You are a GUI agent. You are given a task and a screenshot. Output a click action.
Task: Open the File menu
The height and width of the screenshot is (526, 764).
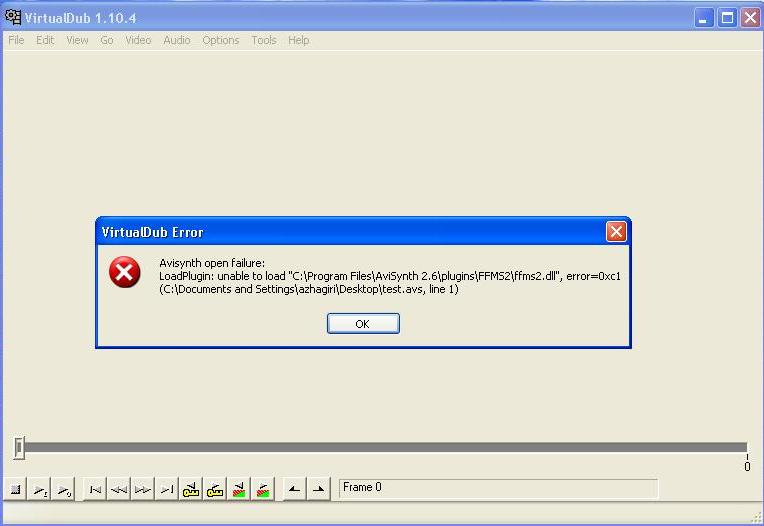[x=16, y=40]
